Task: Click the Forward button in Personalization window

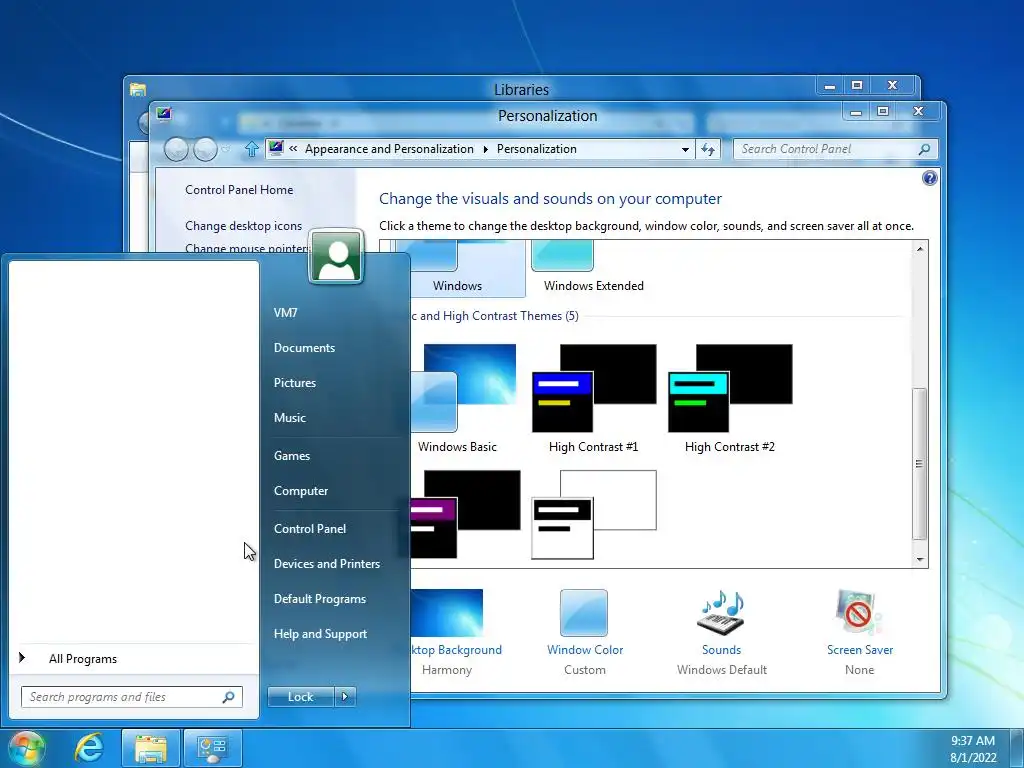Action: (205, 149)
